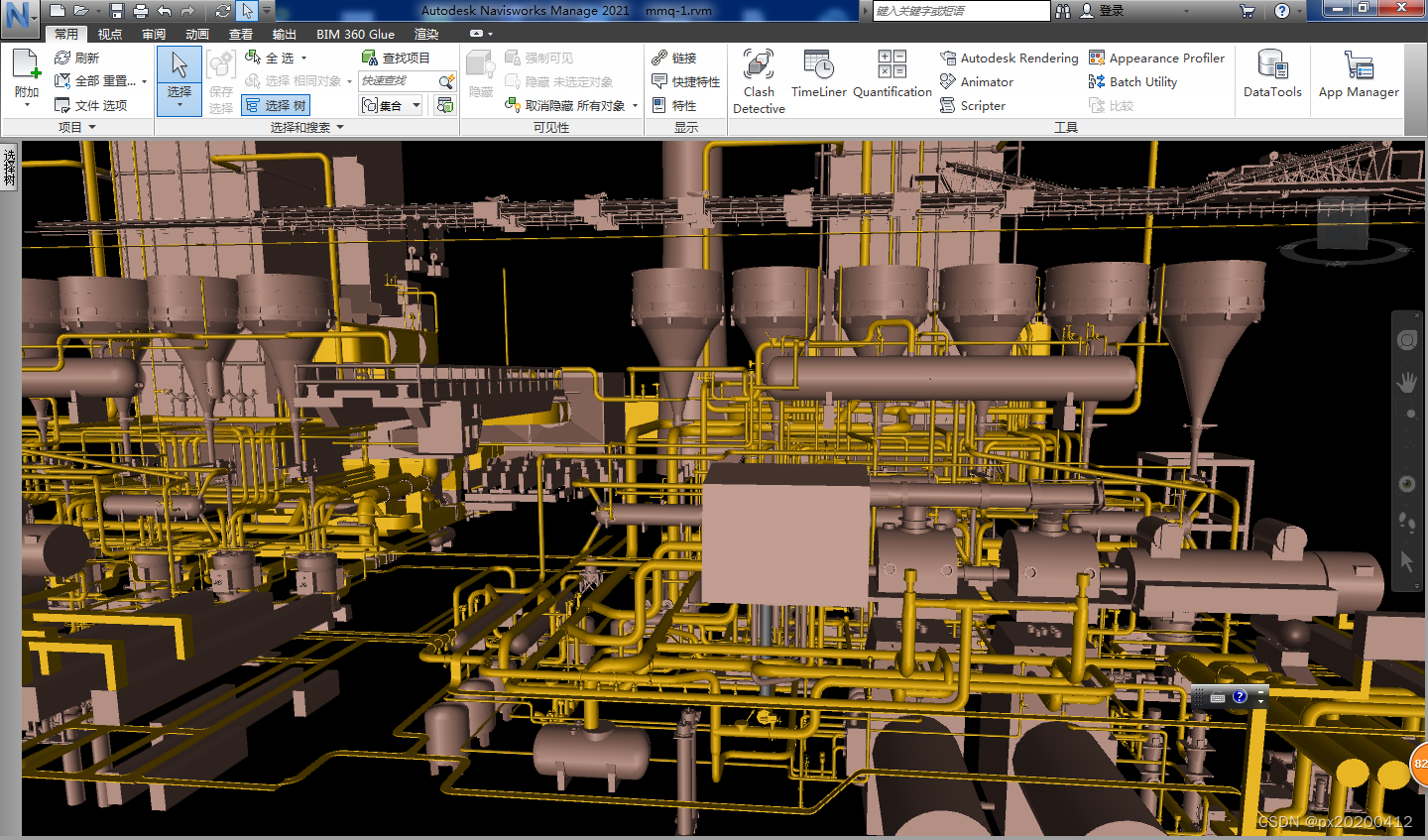This screenshot has height=840, width=1428.
Task: Open DataTools dialog
Action: tap(1272, 74)
